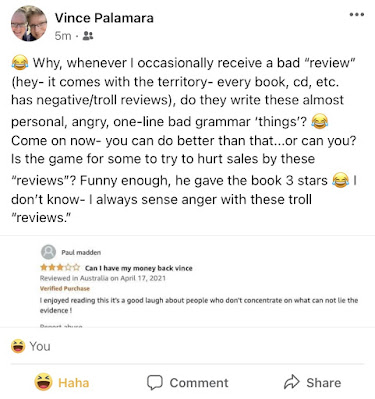Toggle the Haha reaction button
Image resolution: width=375 pixels, height=399 pixels.
click(x=62, y=382)
